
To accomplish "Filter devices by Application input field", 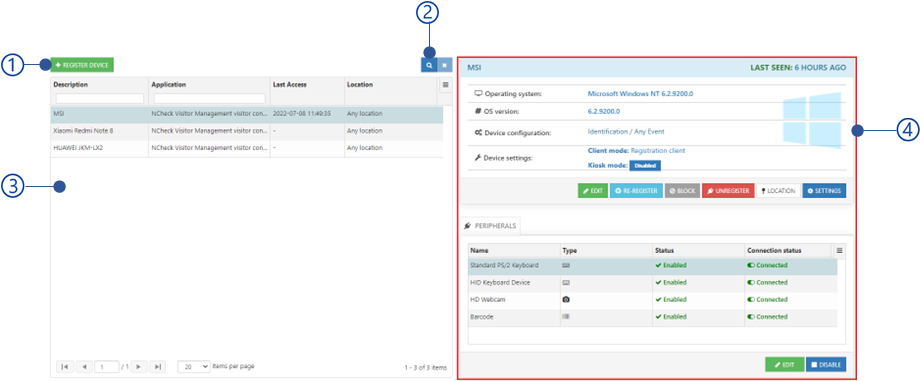I will click(209, 99).
